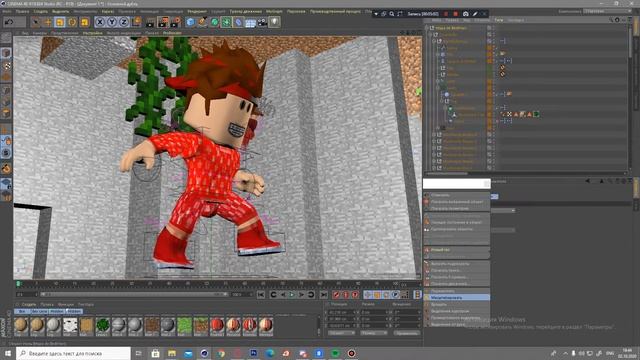Add a Cube primitive object
The height and width of the screenshot is (360, 640).
point(190,22)
